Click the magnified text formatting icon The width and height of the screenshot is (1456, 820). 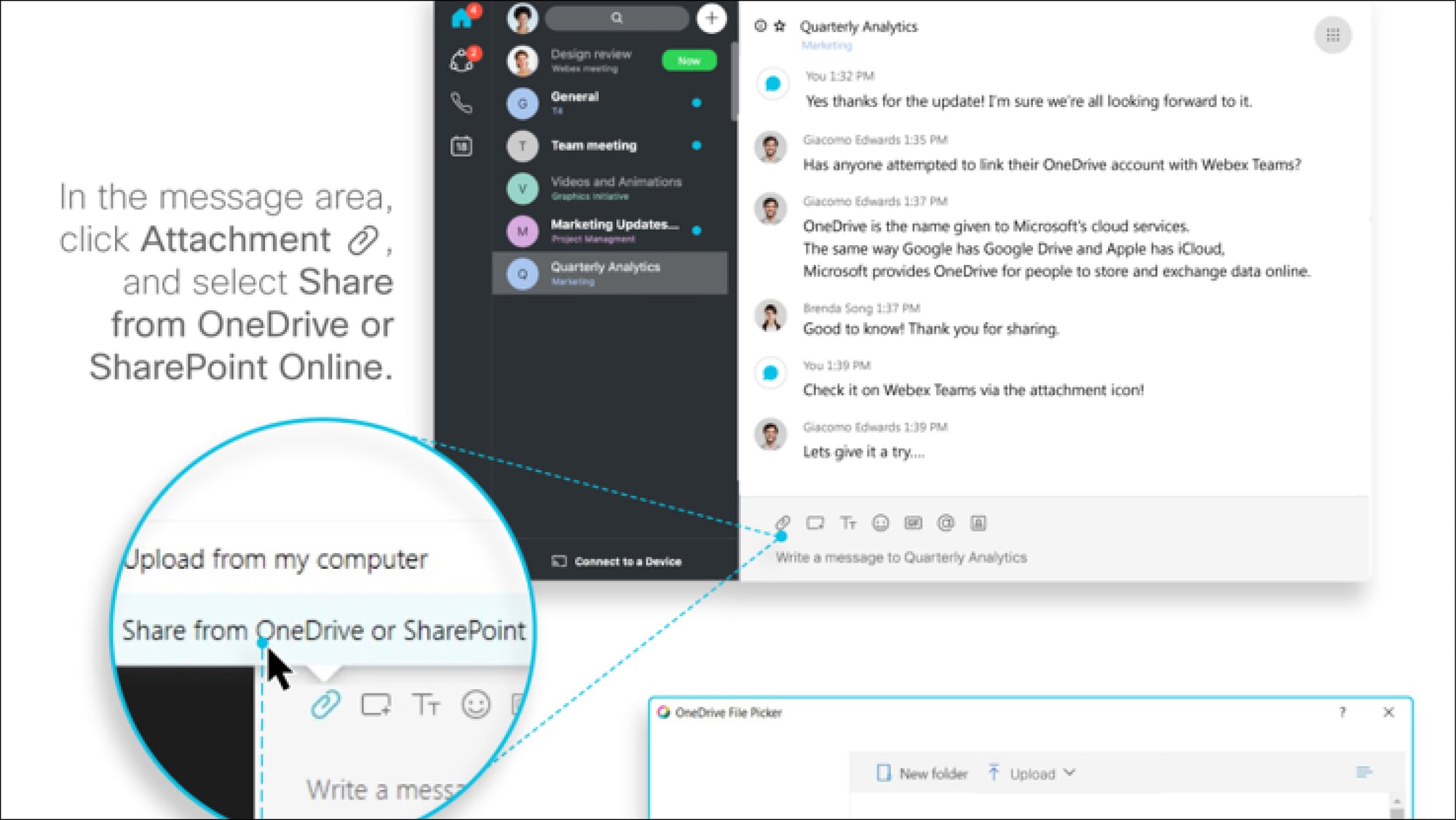pyautogui.click(x=426, y=704)
